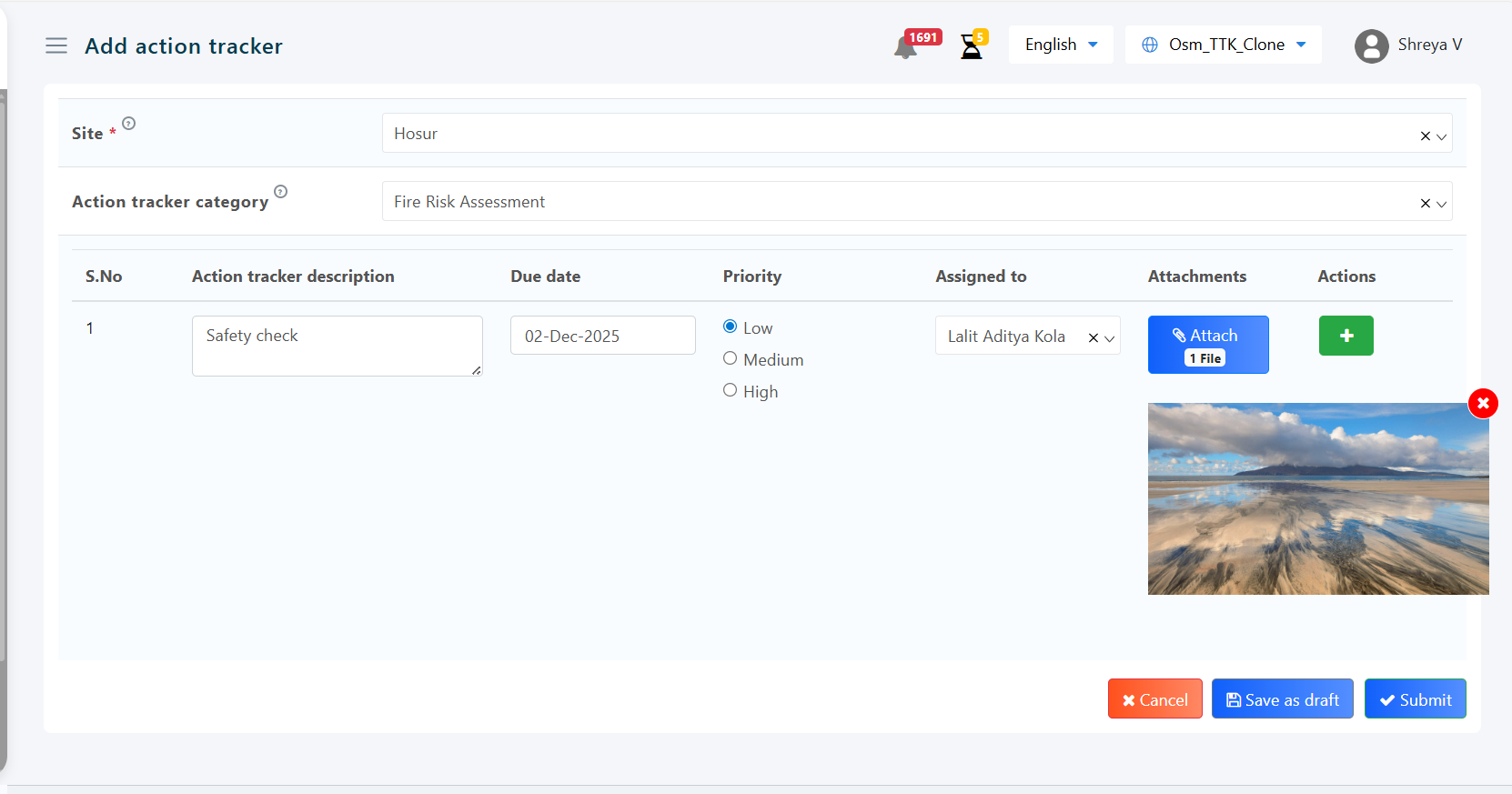Click the hourglass pending tasks icon
This screenshot has width=1512, height=794.
(972, 46)
